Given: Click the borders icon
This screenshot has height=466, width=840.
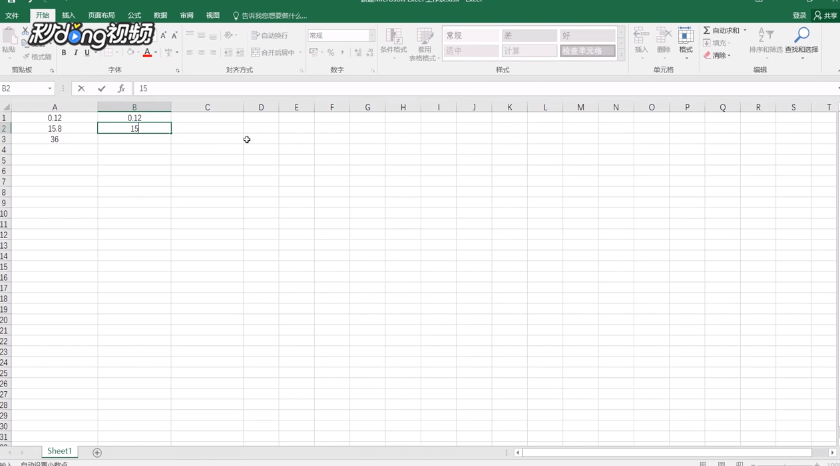Looking at the screenshot, I should (x=108, y=52).
